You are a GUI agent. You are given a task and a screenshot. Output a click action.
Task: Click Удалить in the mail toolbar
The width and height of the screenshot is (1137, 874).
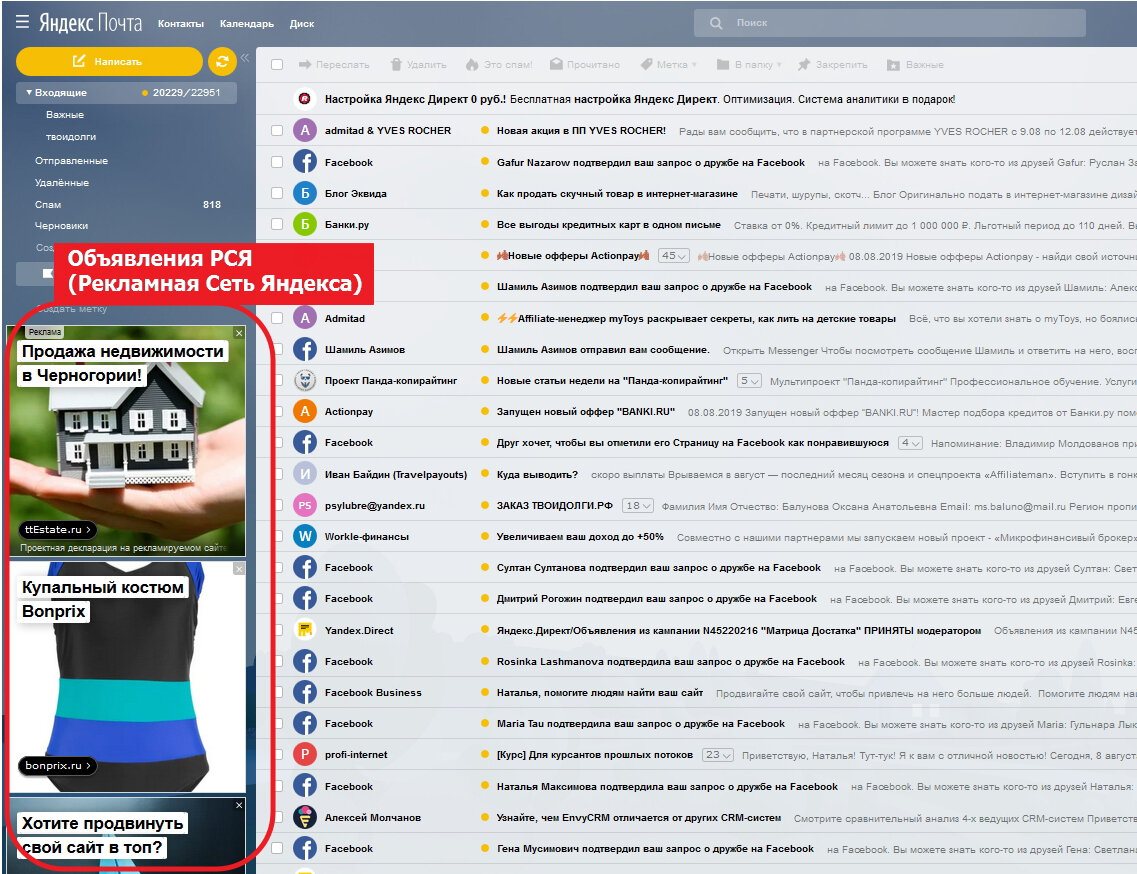418,65
